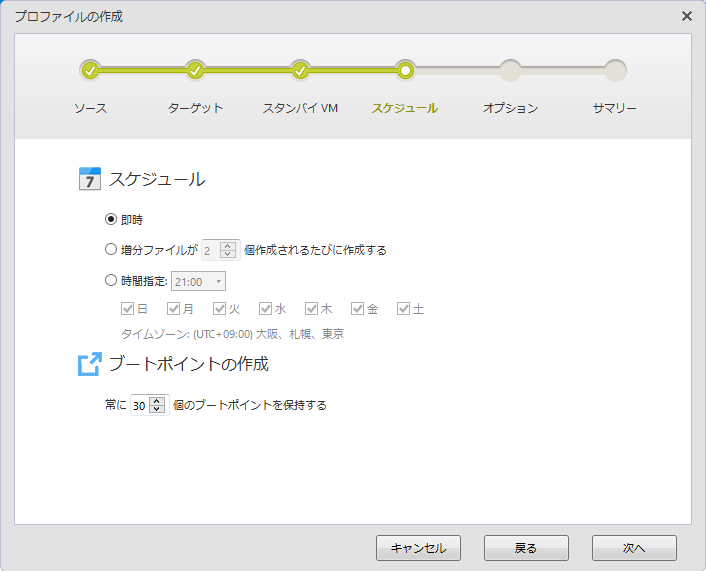This screenshot has height=571, width=706.
Task: Click the boot point arrow icon
Action: (x=90, y=364)
